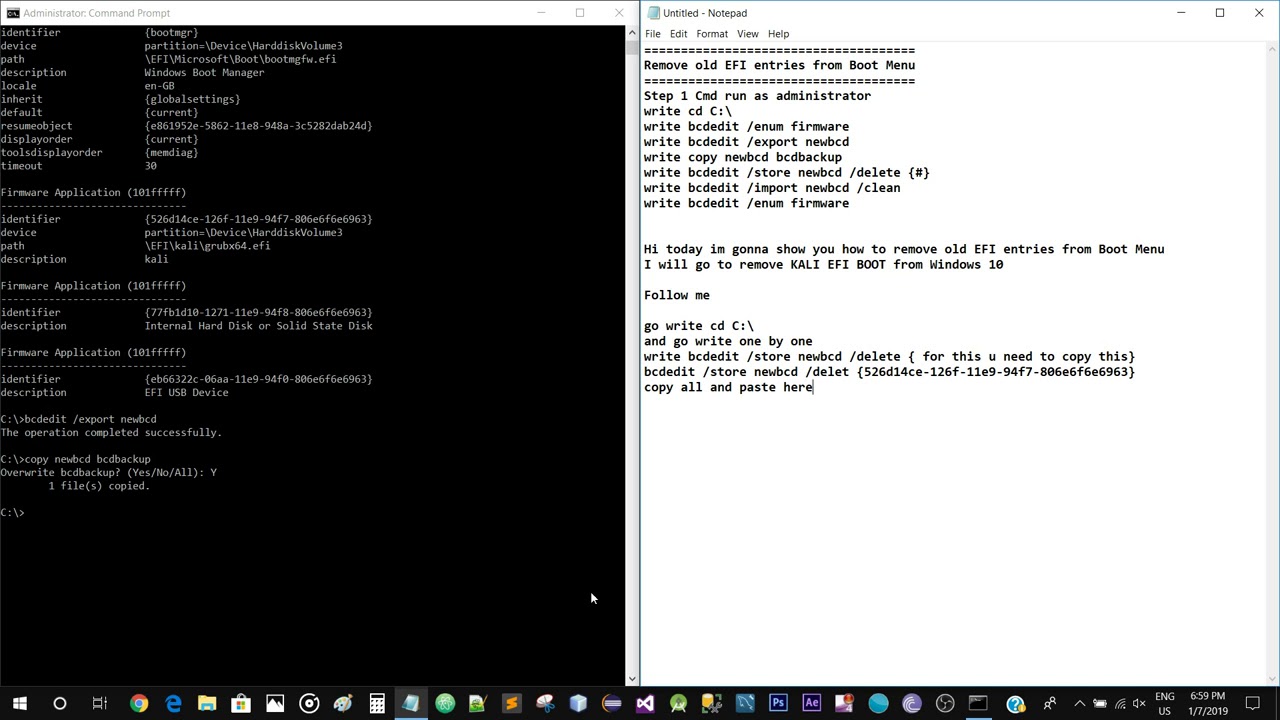Viewport: 1280px width, 720px height.
Task: Show hidden system tray icons
Action: (x=1079, y=704)
